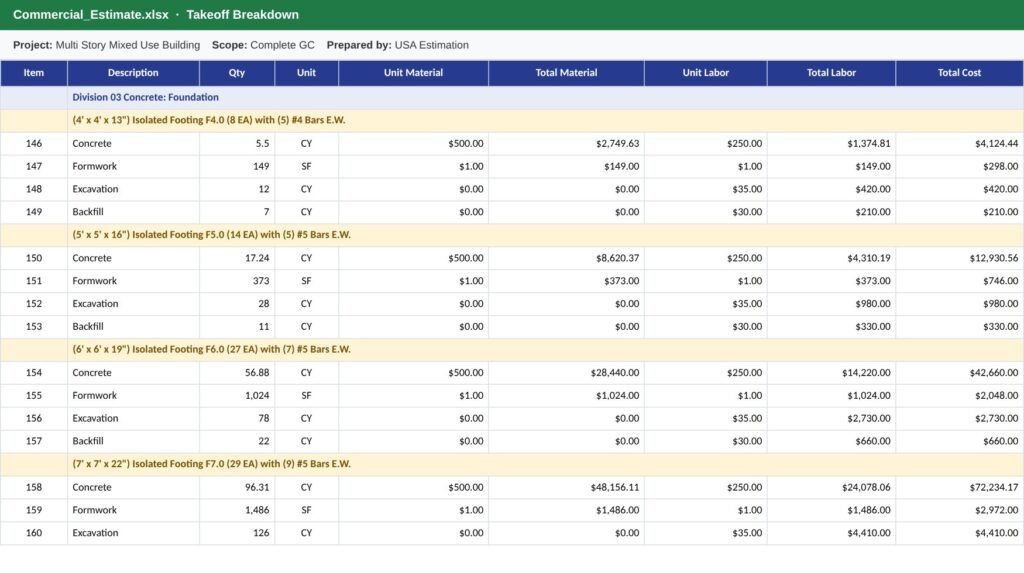Click the Item column header
This screenshot has height=573, width=1024.
click(x=34, y=73)
